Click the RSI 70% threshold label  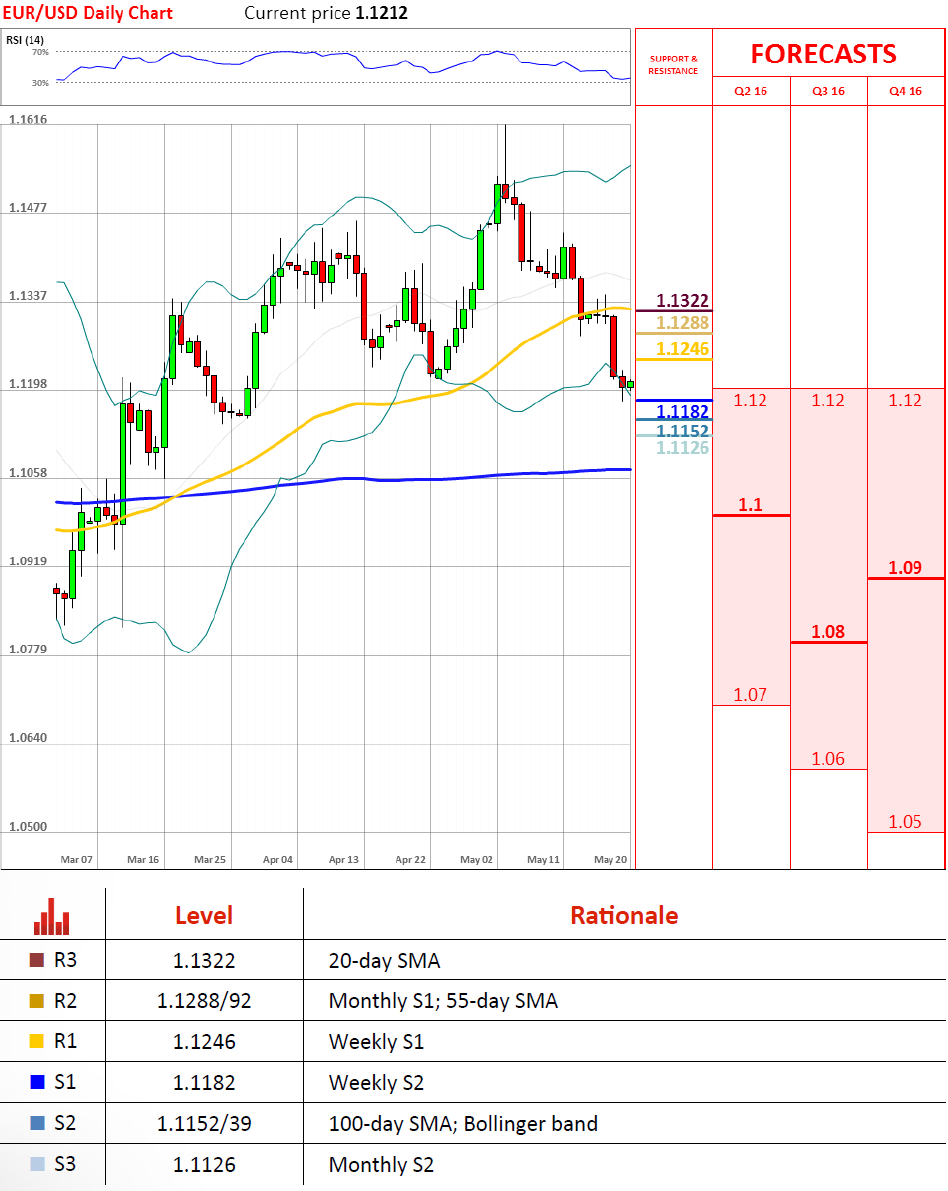pyautogui.click(x=40, y=52)
